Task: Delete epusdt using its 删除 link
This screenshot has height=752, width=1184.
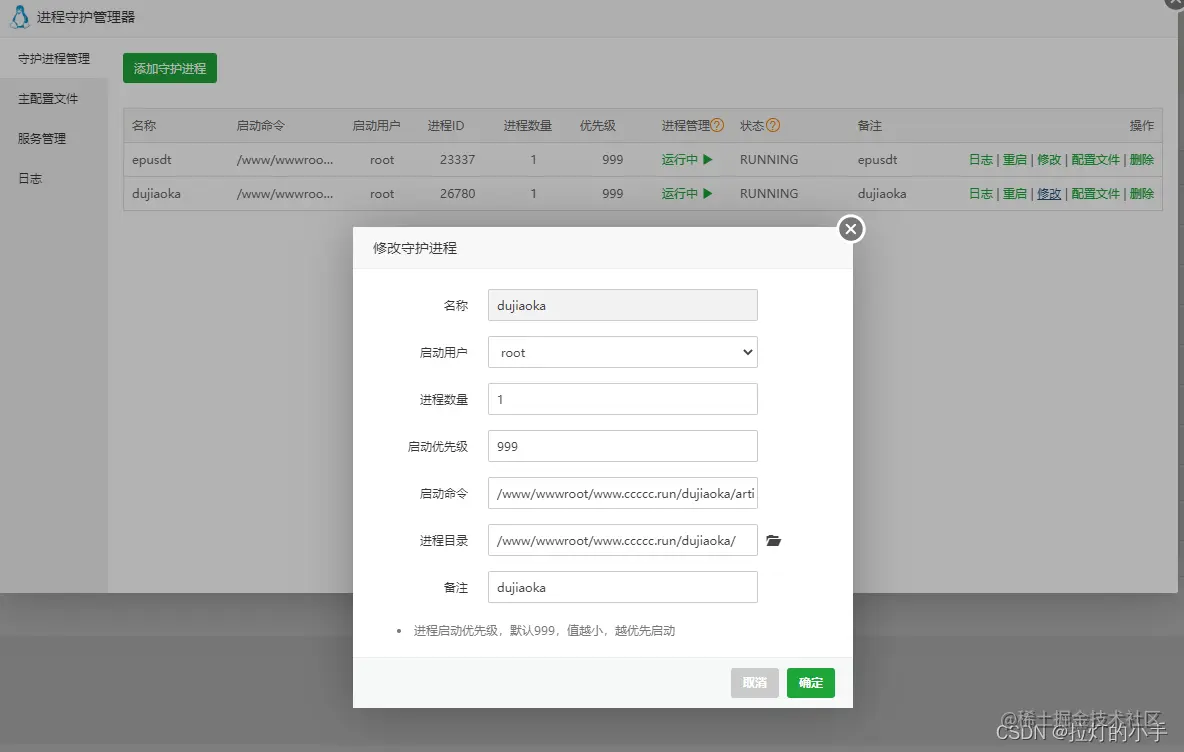Action: 1142,159
